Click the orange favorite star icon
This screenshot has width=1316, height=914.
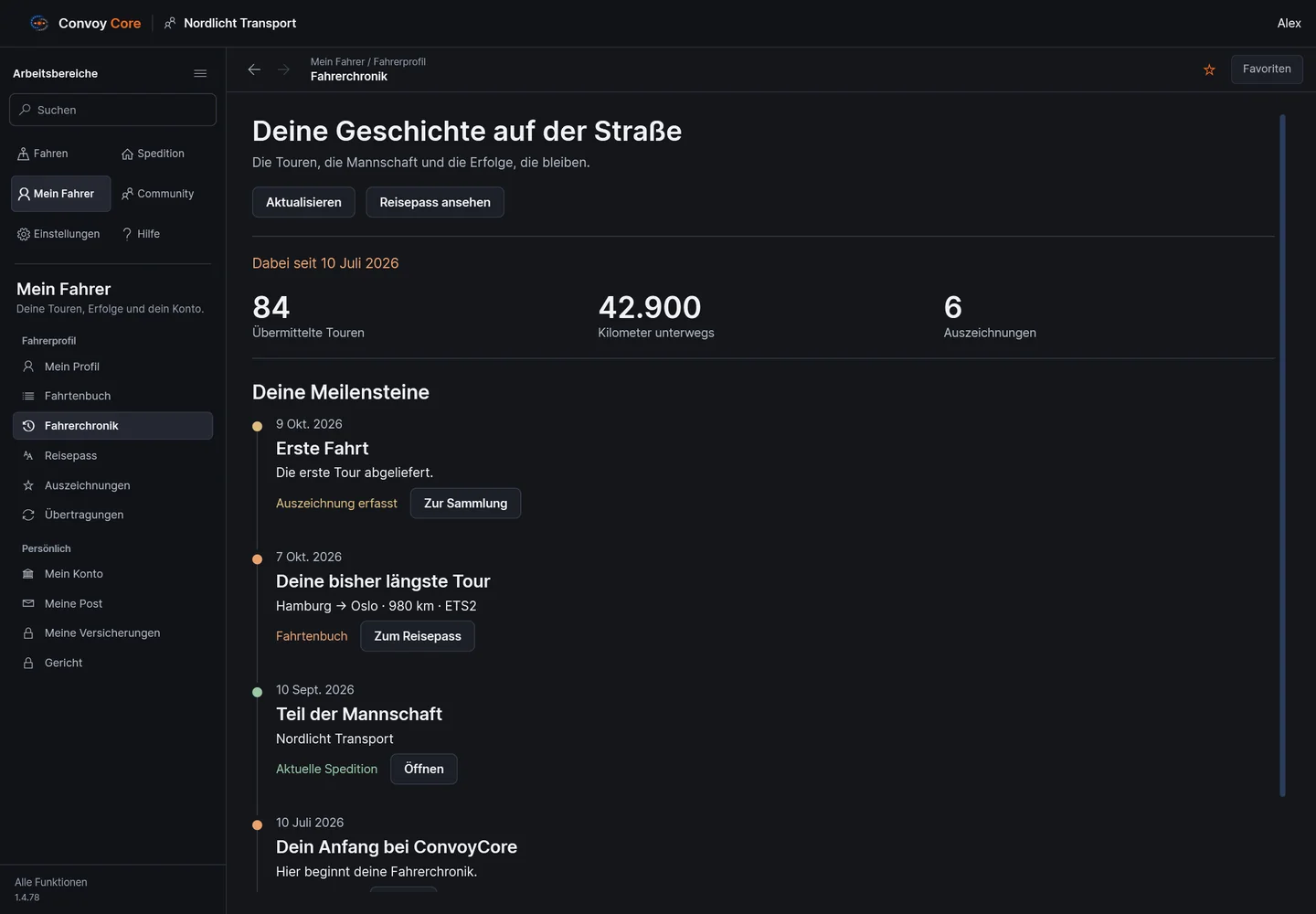point(1209,69)
